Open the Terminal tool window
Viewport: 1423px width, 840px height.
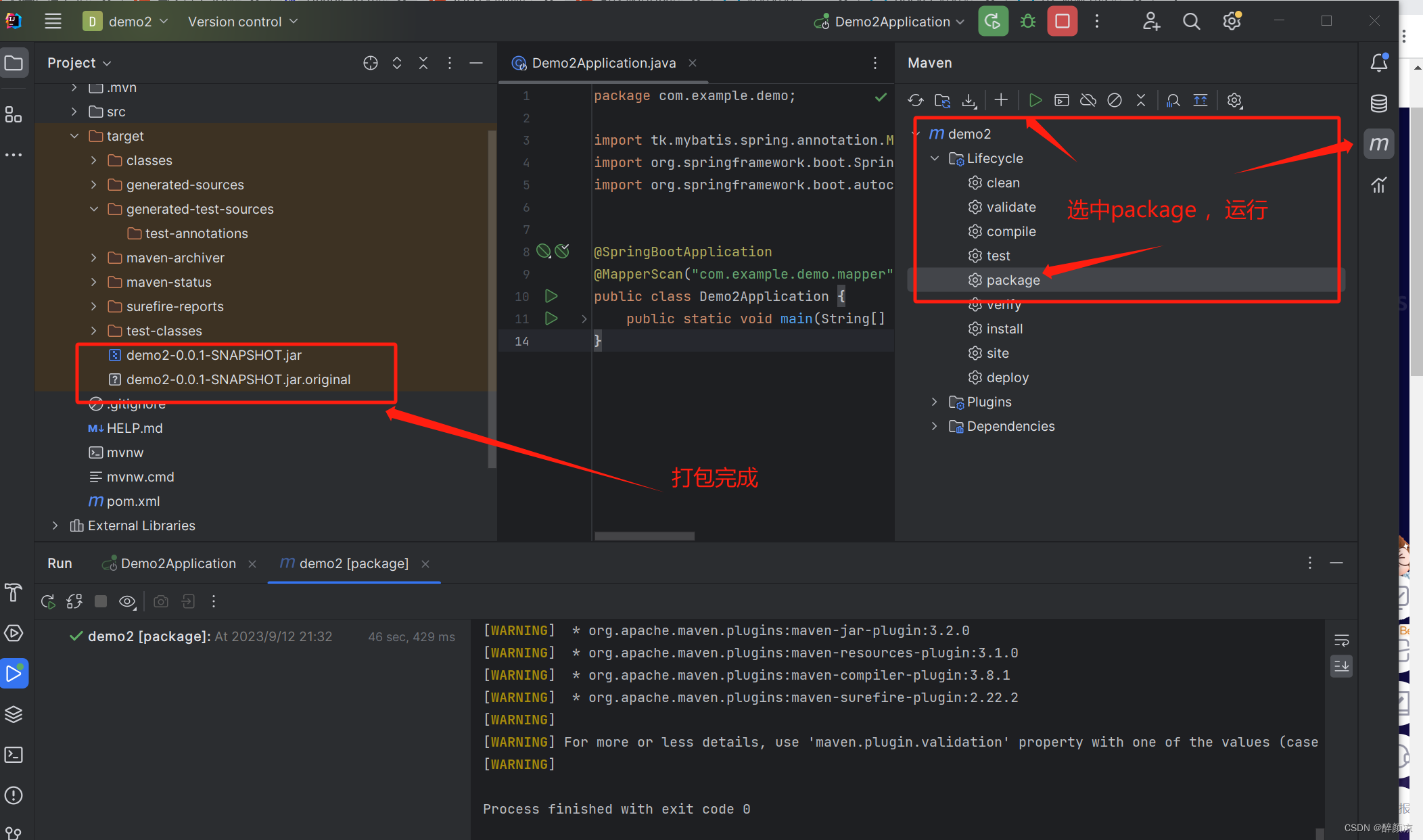click(14, 755)
